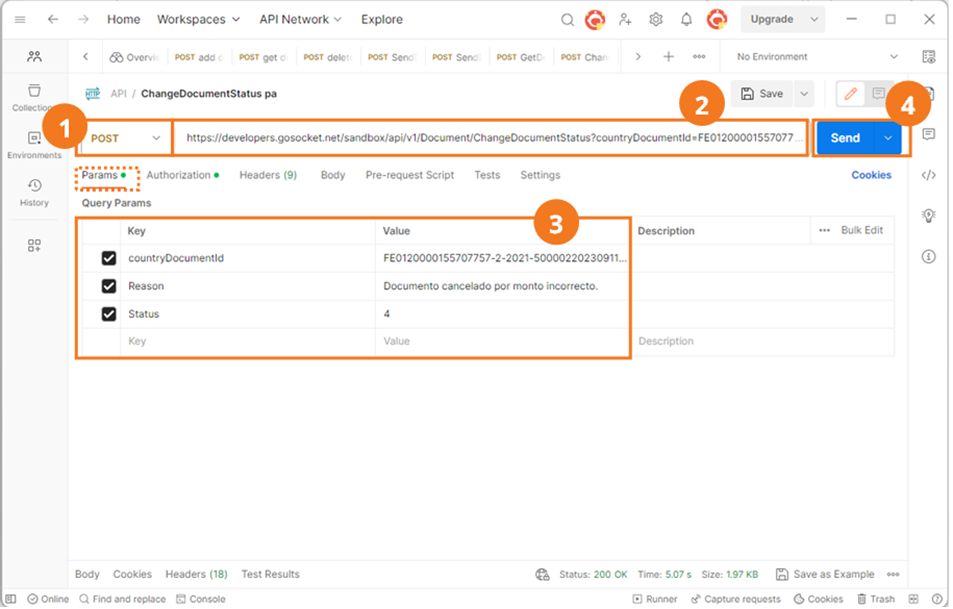Click the Upgrade button
Viewport: 953px width, 609px height.
point(772,19)
